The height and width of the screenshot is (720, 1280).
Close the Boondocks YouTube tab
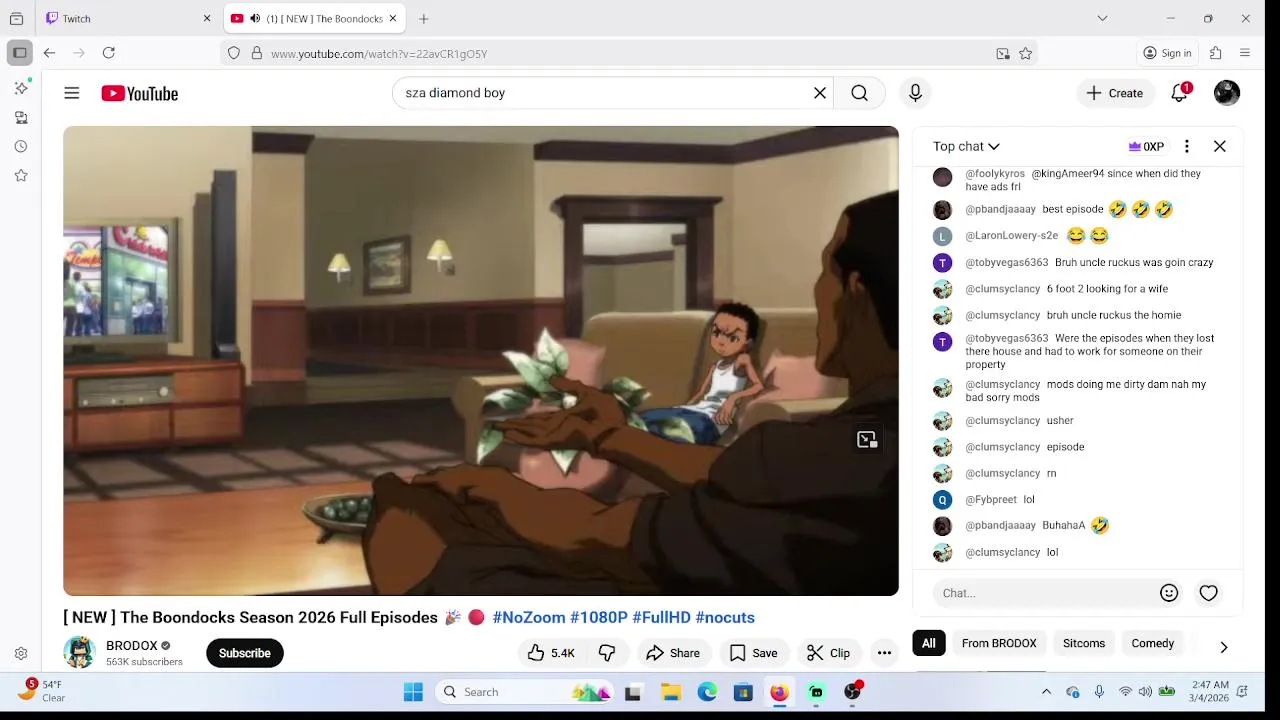point(393,18)
